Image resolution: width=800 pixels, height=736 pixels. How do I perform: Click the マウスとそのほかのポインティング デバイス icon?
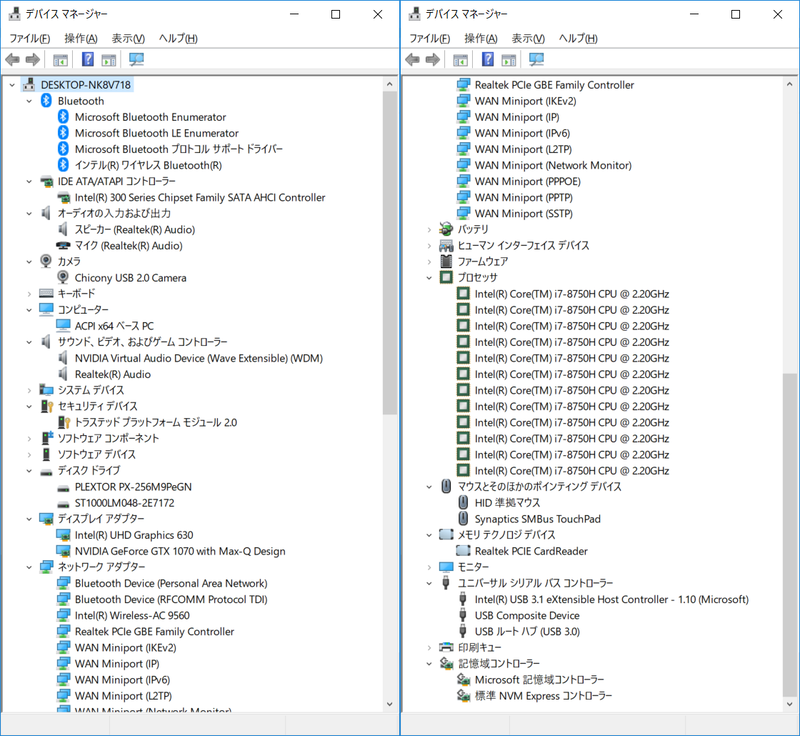[x=446, y=486]
